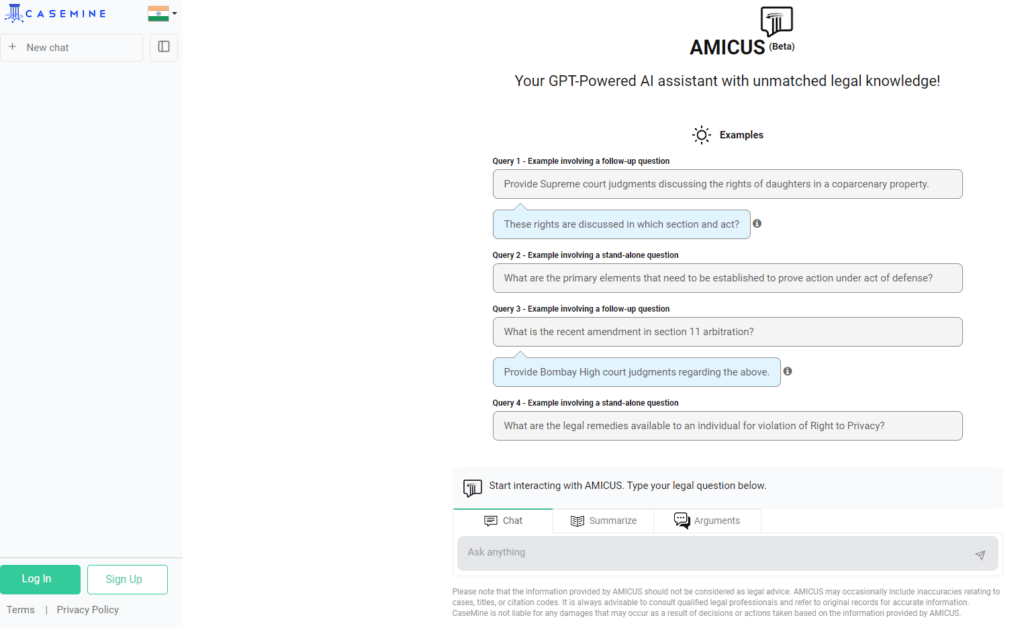Open the Privacy Policy link
Screen dimensions: 1024x628
pos(88,610)
